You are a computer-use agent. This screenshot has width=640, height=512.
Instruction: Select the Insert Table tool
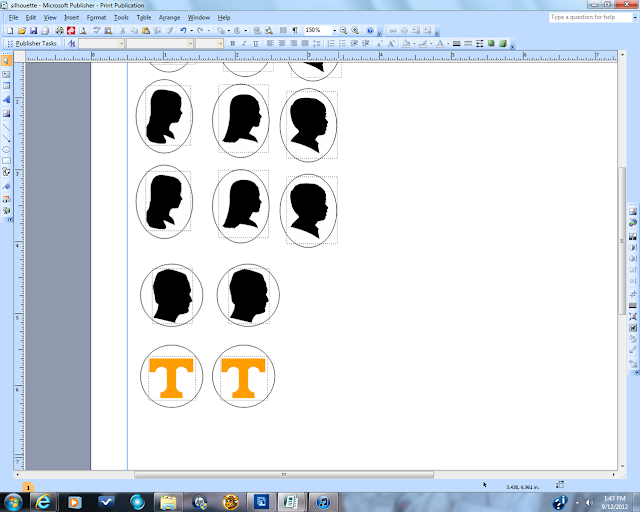pos(6,86)
